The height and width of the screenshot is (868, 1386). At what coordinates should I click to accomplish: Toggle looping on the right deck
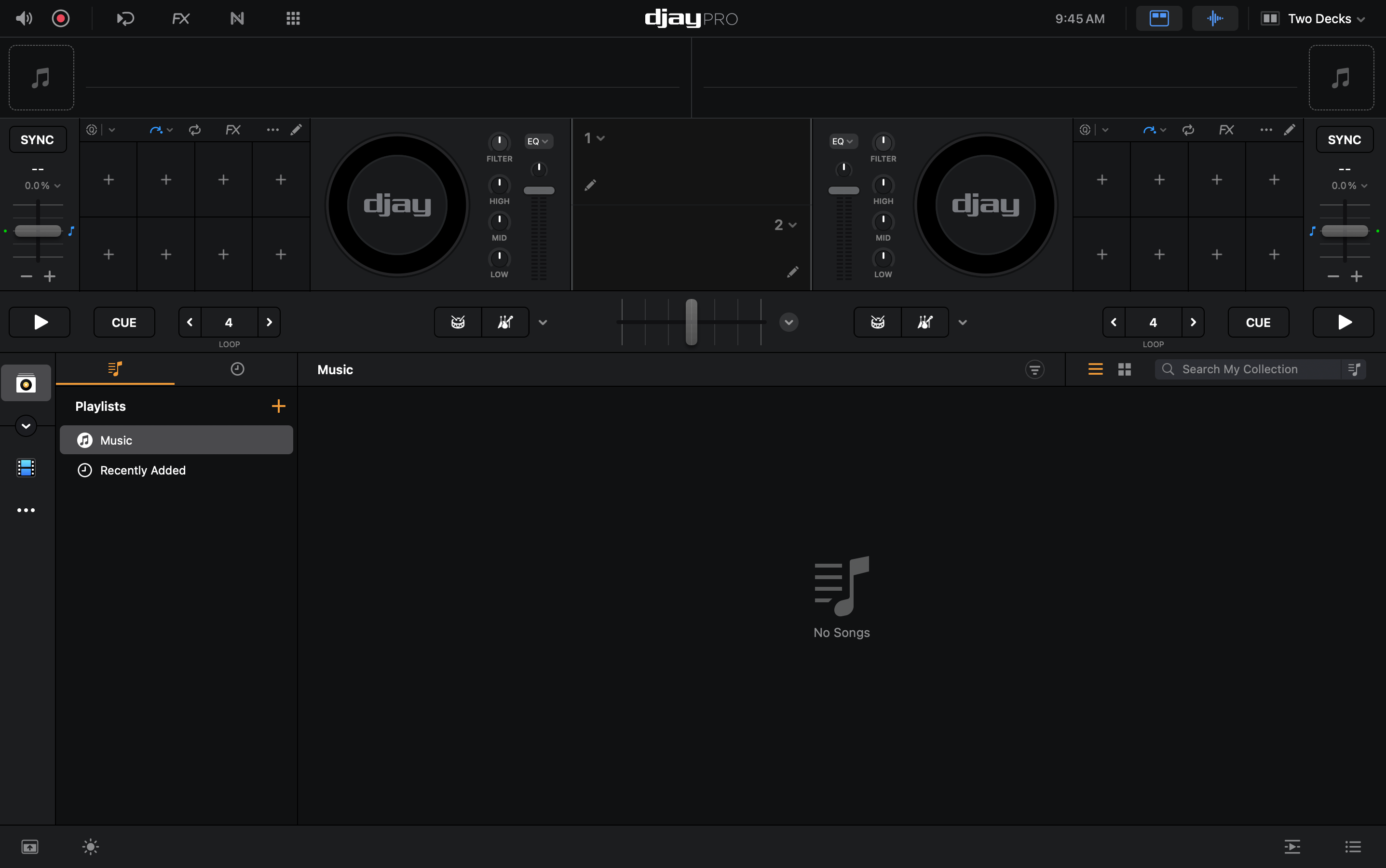click(x=1188, y=130)
